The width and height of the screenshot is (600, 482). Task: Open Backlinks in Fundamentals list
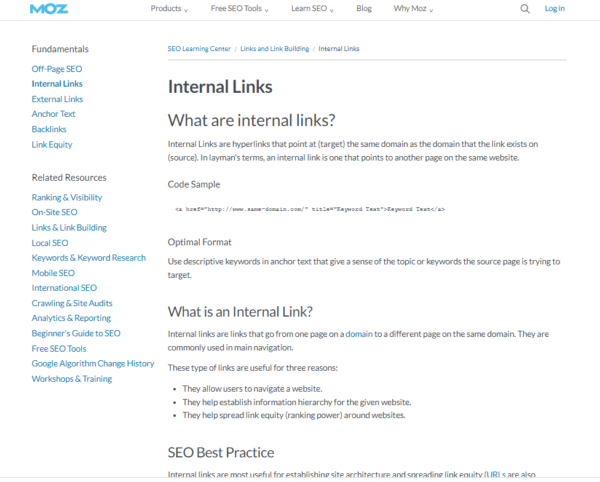pyautogui.click(x=50, y=129)
